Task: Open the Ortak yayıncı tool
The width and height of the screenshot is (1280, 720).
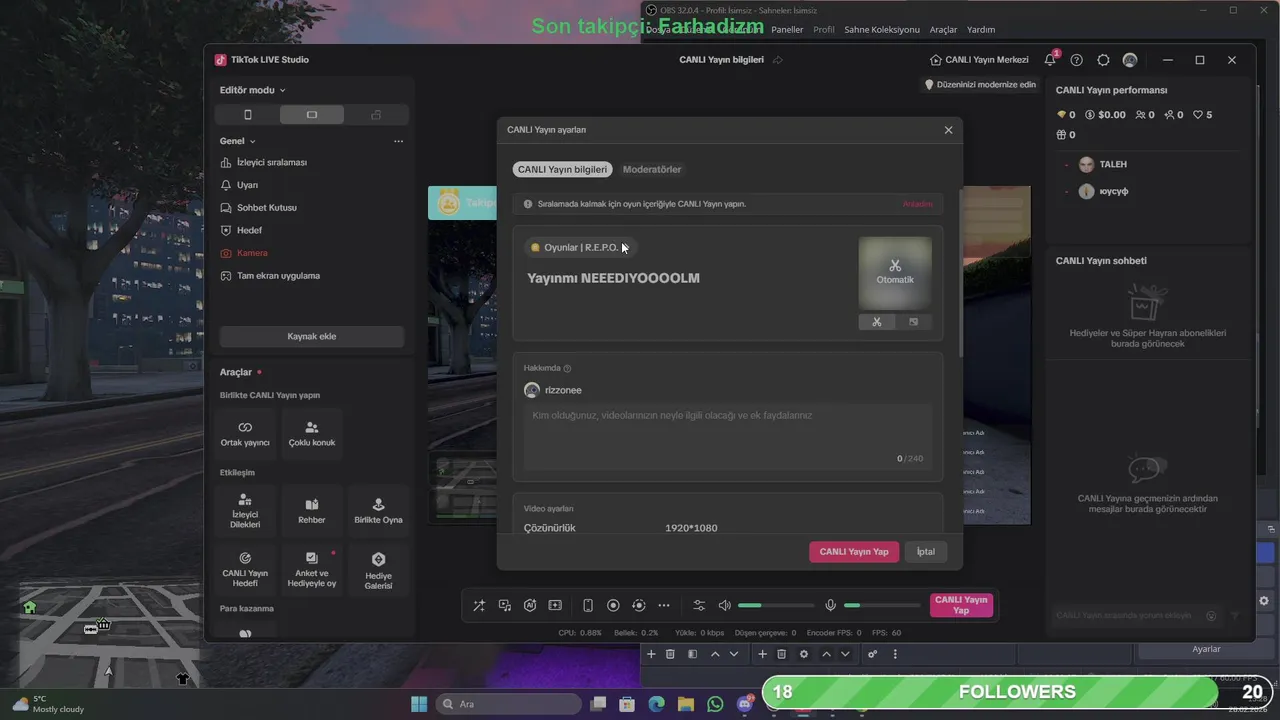Action: coord(245,434)
